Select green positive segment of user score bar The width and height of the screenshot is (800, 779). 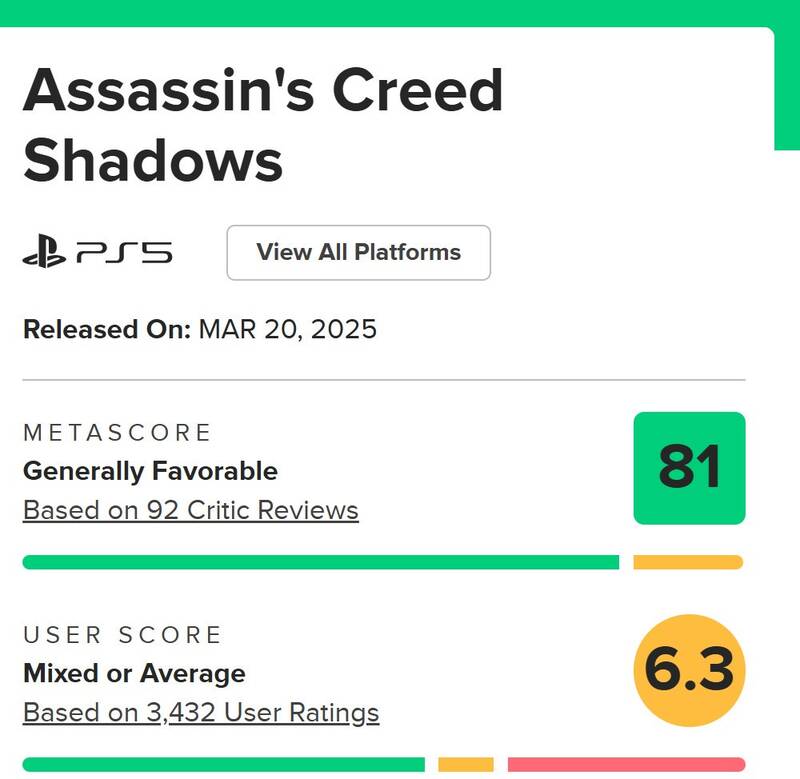point(223,765)
